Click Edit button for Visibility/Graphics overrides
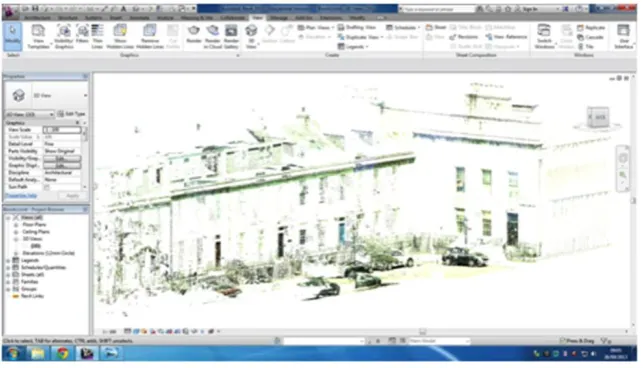Image resolution: width=643 pixels, height=368 pixels. tap(62, 158)
